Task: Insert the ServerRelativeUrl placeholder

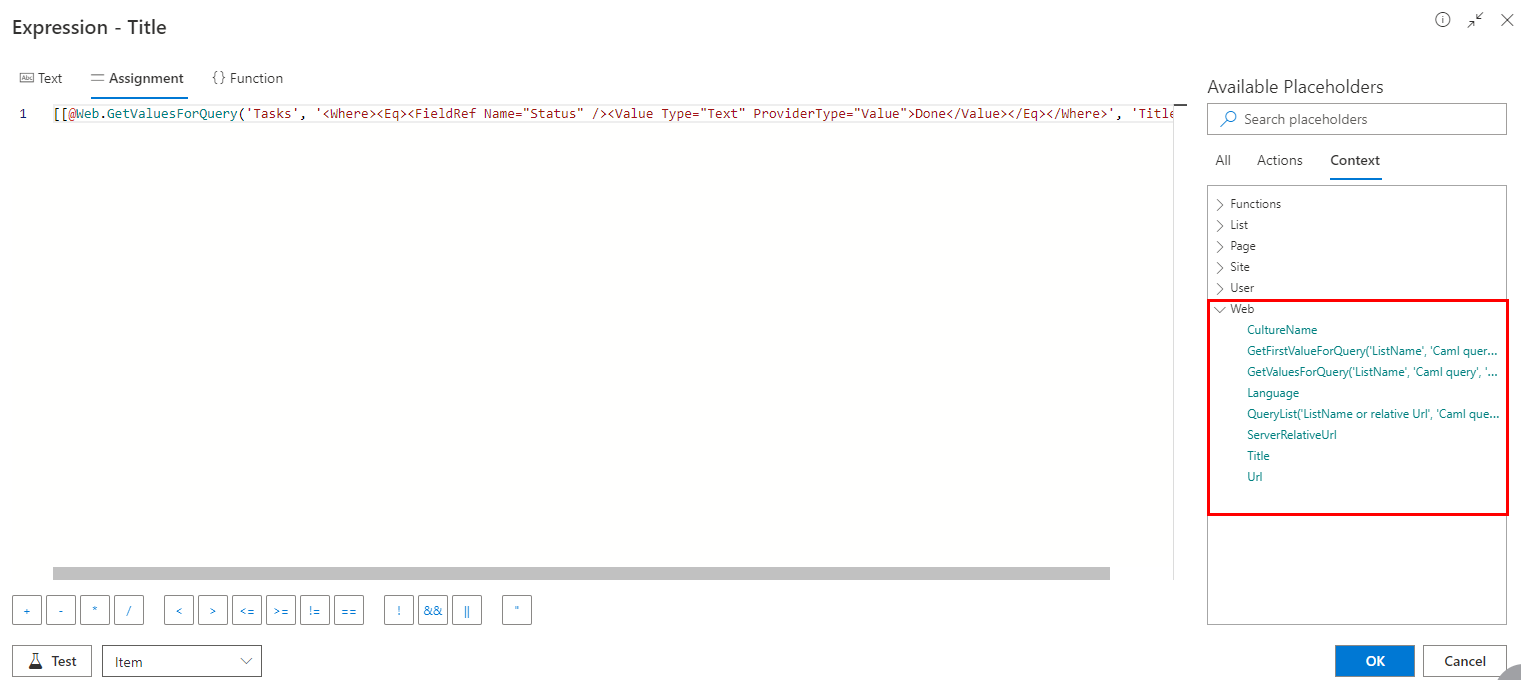Action: point(1292,435)
